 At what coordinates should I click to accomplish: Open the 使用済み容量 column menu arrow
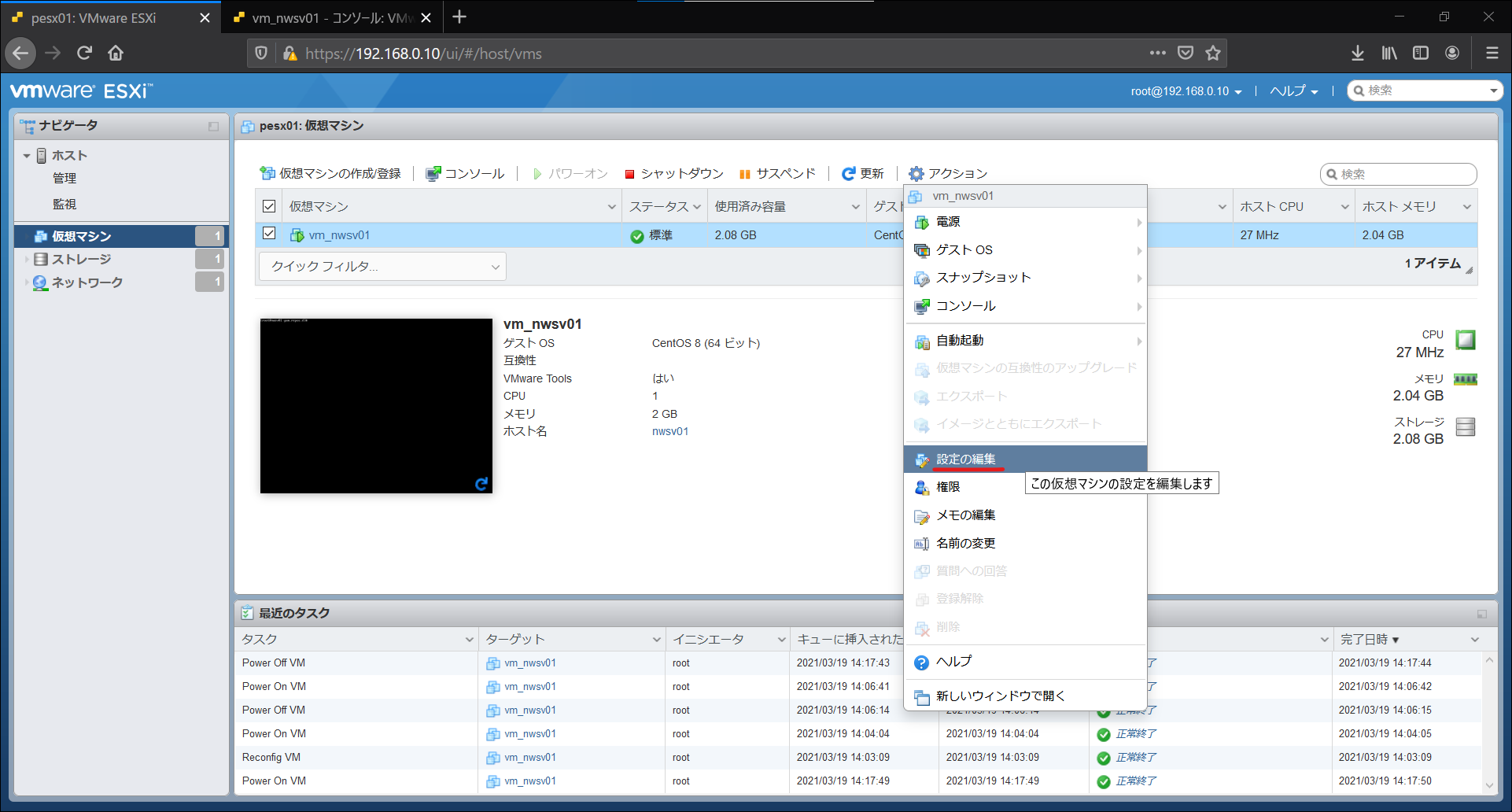pyautogui.click(x=856, y=207)
